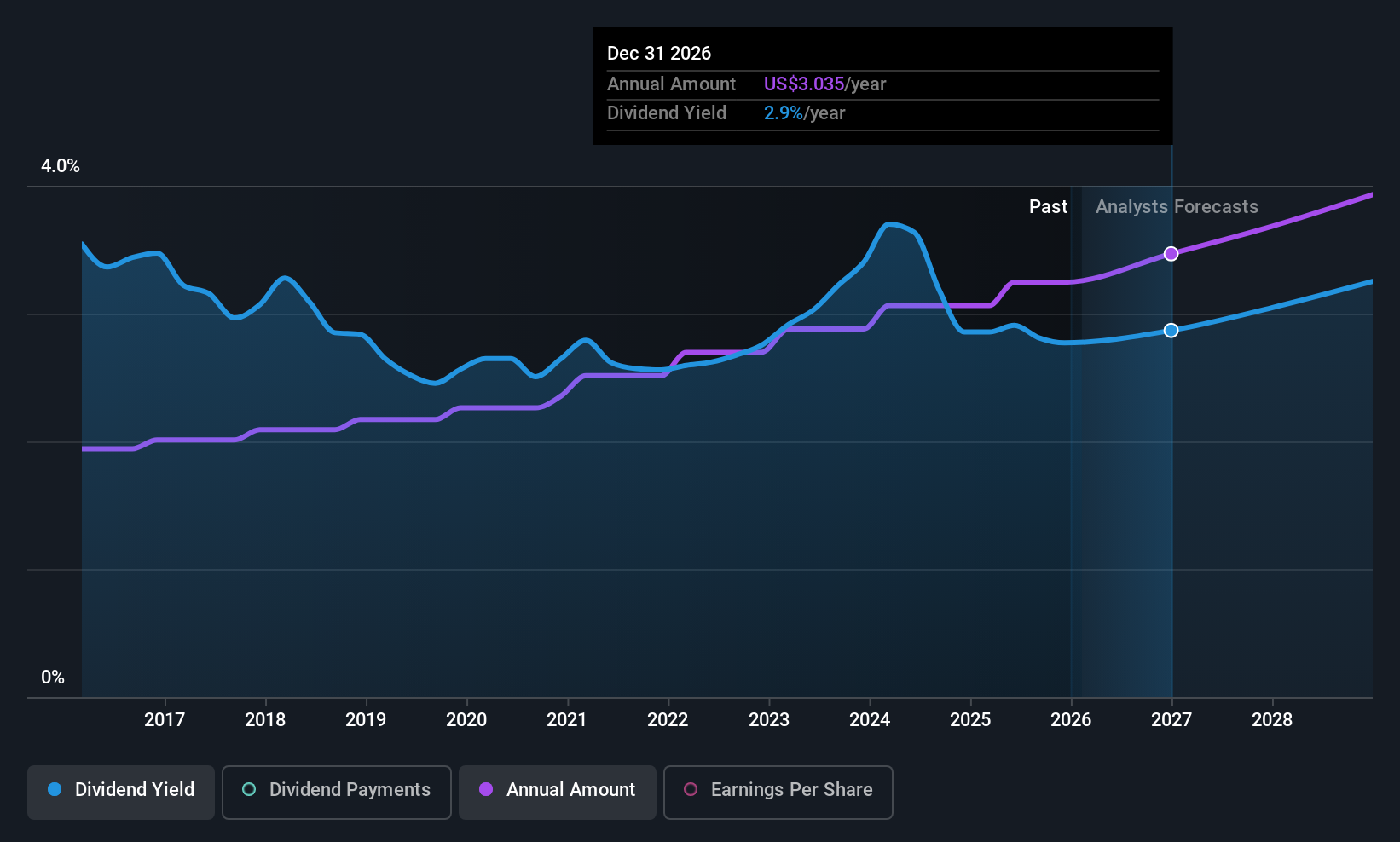
Task: Click the 2017 axis label
Action: click(x=165, y=720)
